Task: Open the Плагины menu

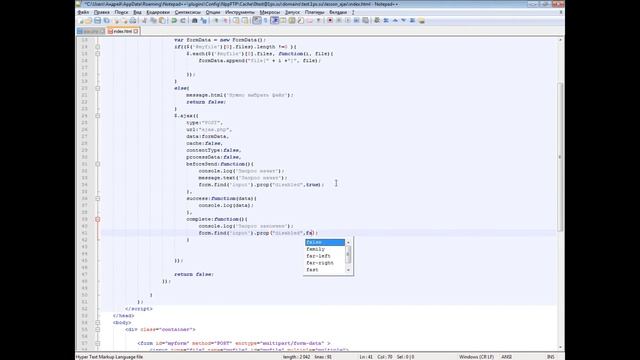Action: pos(314,12)
